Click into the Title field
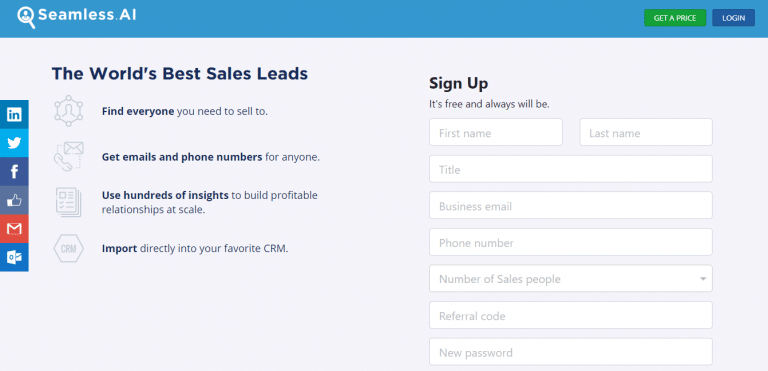 click(x=571, y=169)
